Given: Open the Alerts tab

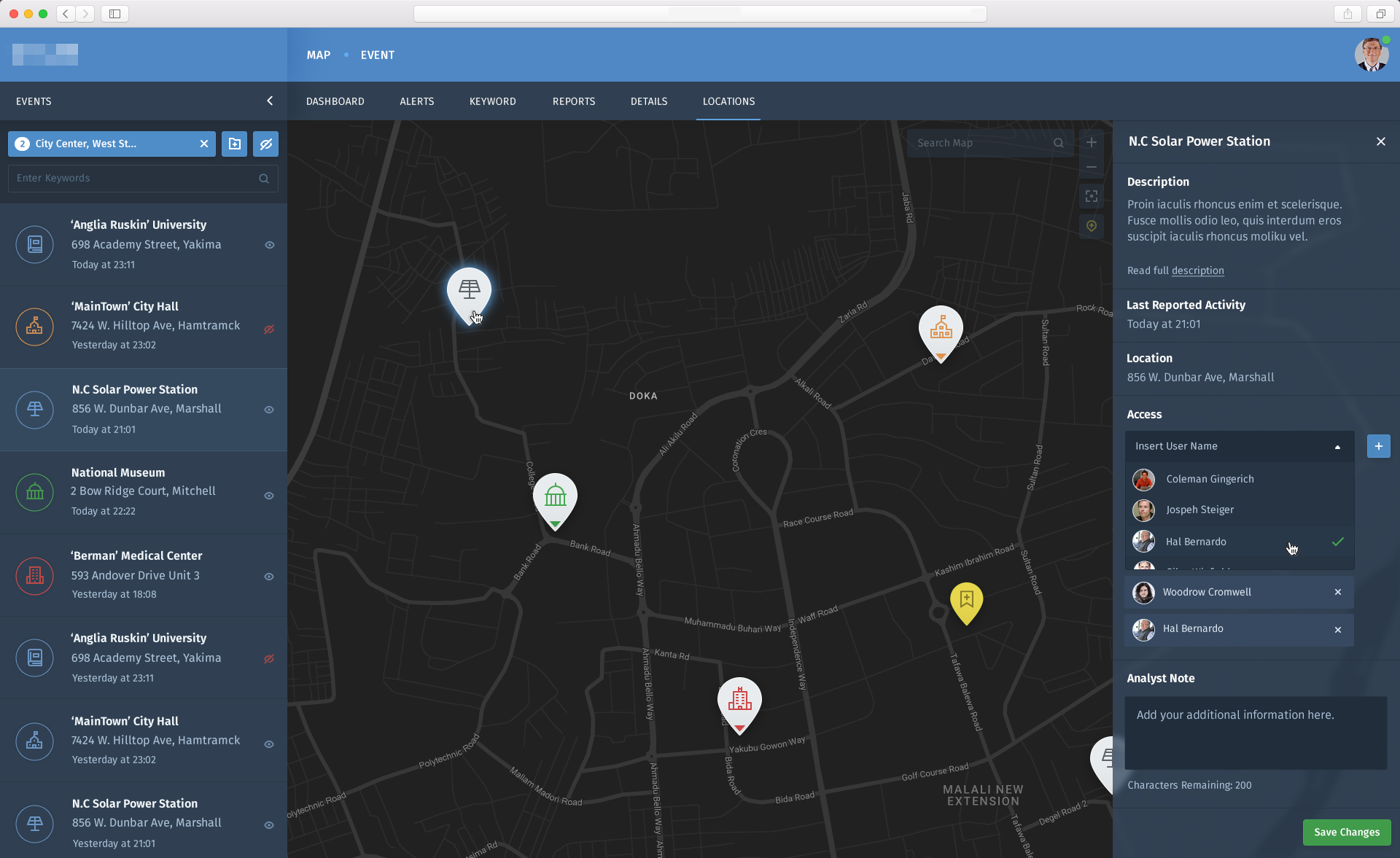Looking at the screenshot, I should pyautogui.click(x=416, y=101).
